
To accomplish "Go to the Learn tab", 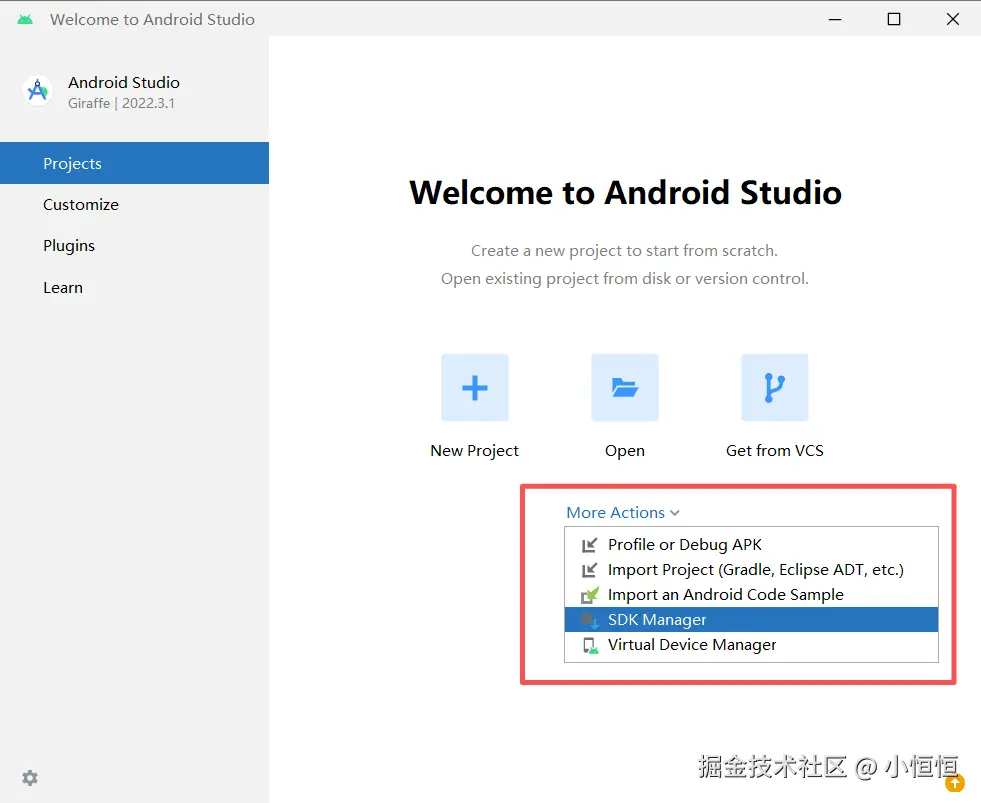I will 135,287.
